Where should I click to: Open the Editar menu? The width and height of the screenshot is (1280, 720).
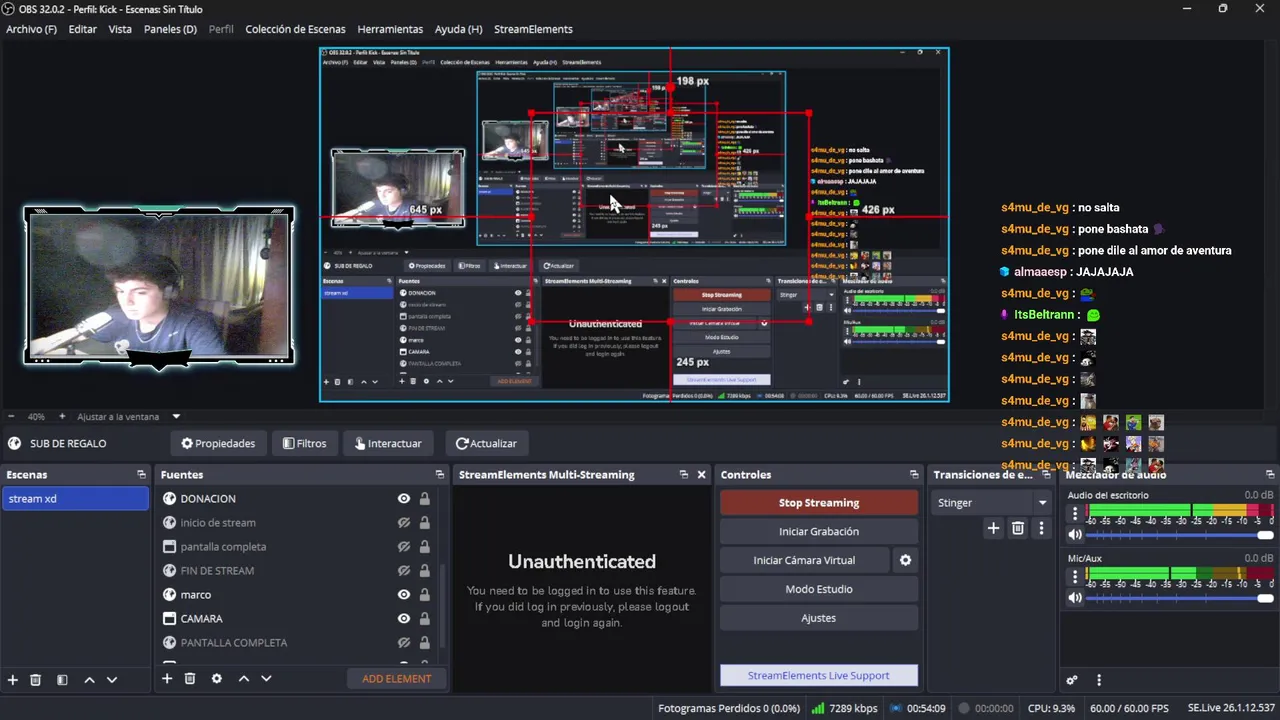82,29
